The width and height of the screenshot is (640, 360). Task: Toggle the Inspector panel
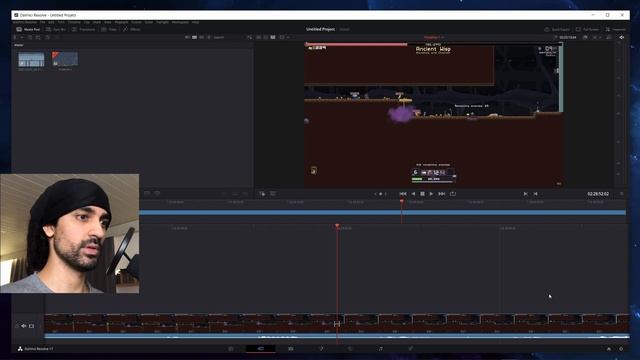tap(616, 29)
